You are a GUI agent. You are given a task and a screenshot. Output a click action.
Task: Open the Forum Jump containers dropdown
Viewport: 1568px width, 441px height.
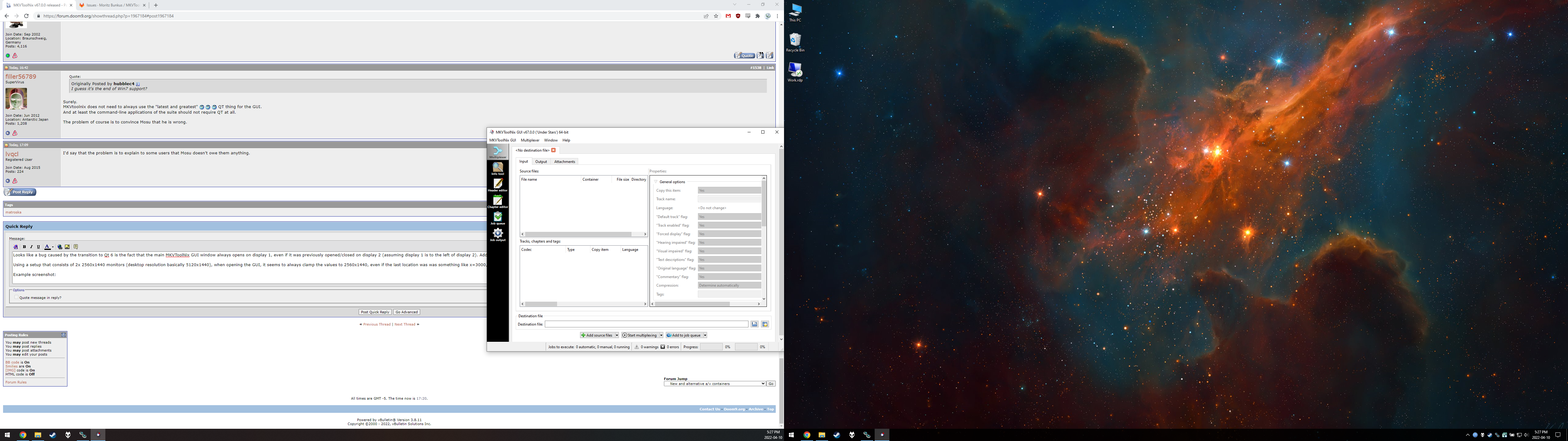(x=714, y=384)
